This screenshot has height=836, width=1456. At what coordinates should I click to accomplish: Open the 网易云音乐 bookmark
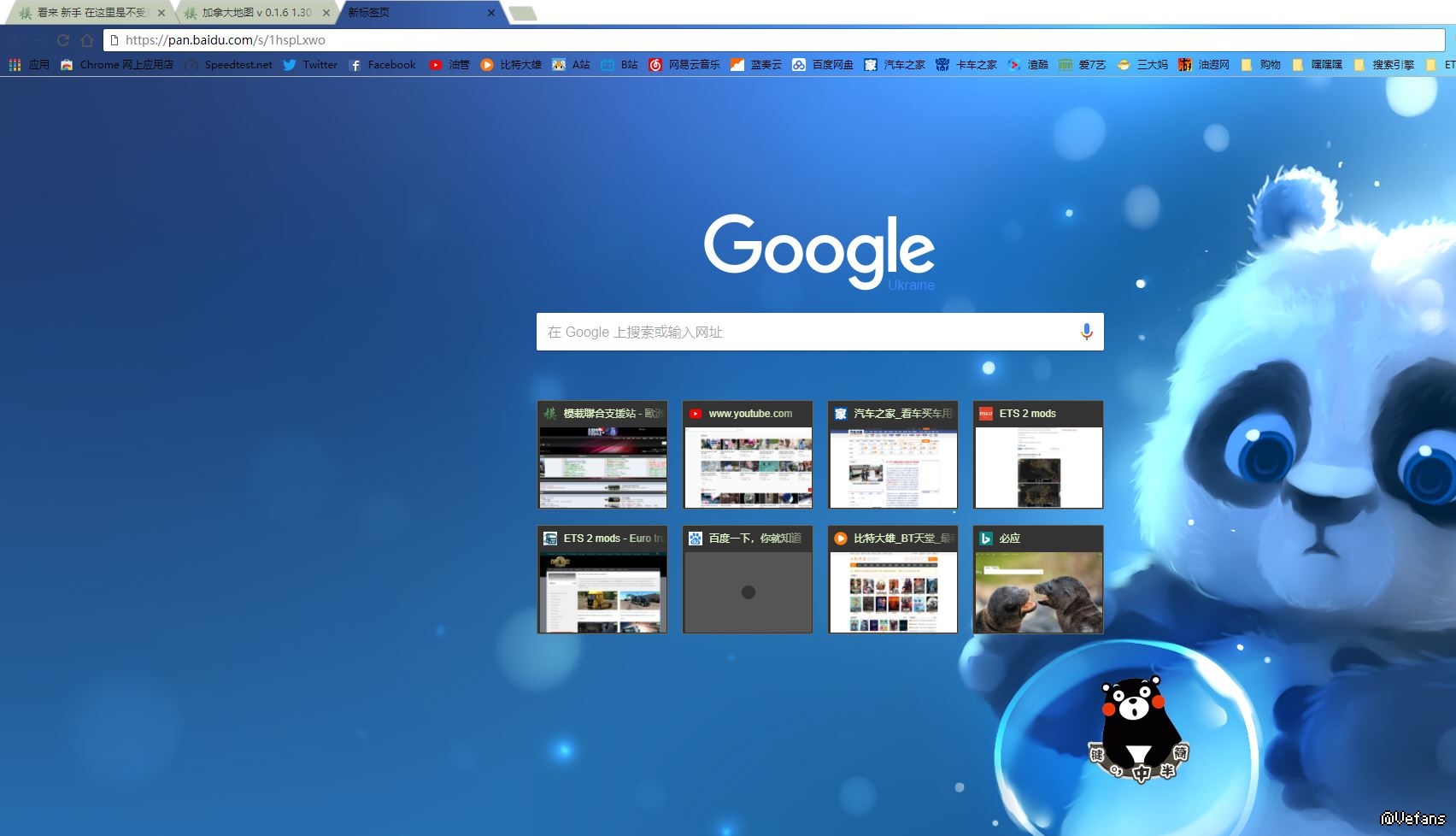684,65
